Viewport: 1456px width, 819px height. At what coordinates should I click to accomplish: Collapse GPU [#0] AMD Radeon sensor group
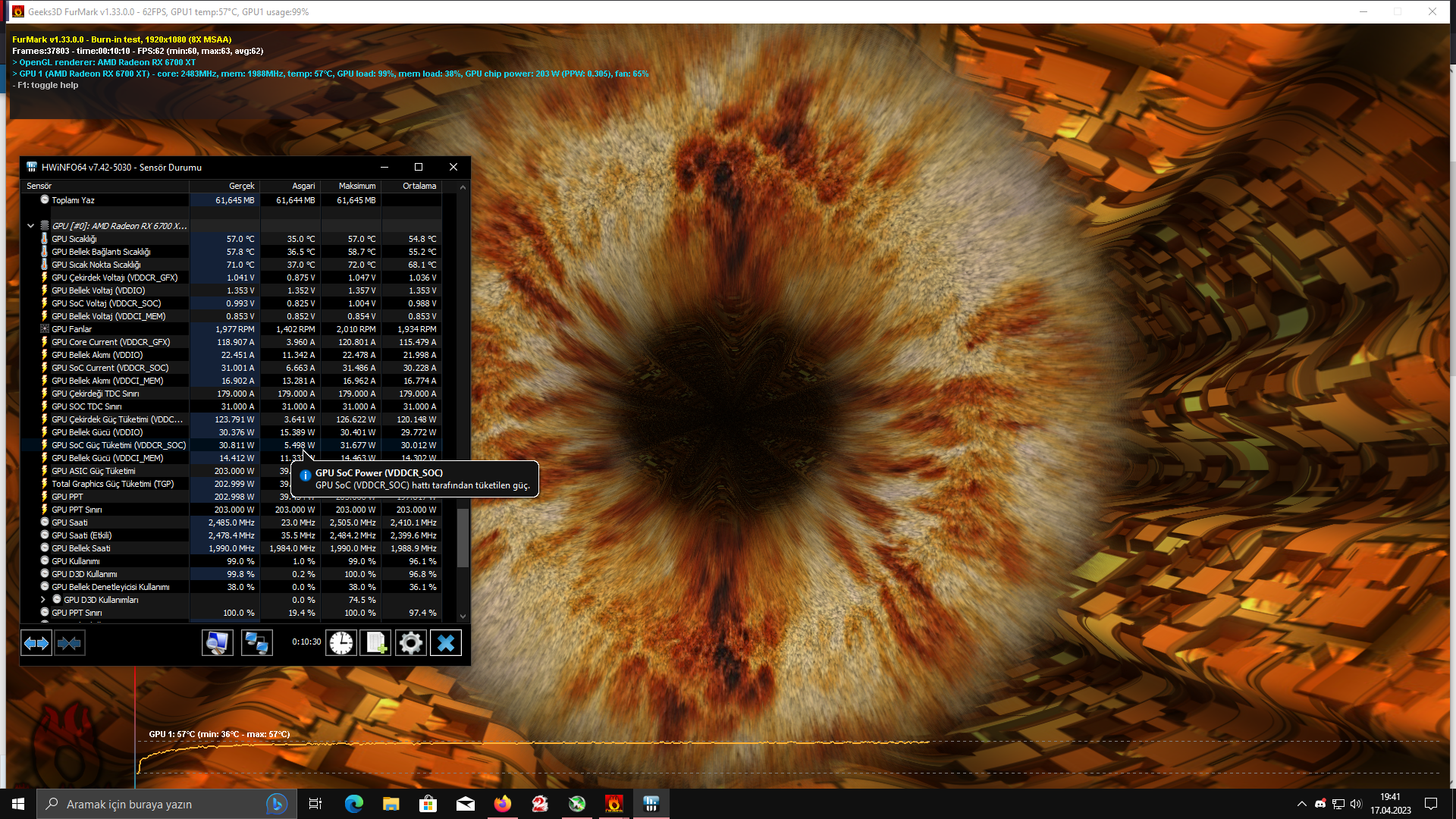(x=30, y=226)
